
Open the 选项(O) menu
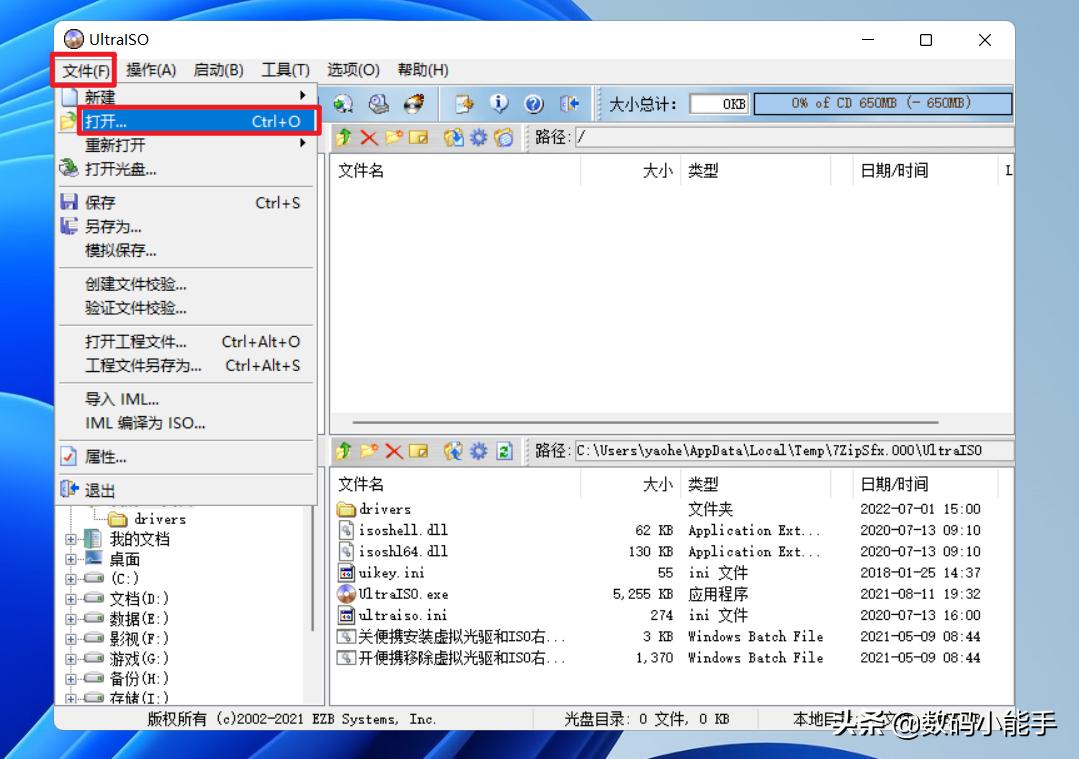[352, 70]
